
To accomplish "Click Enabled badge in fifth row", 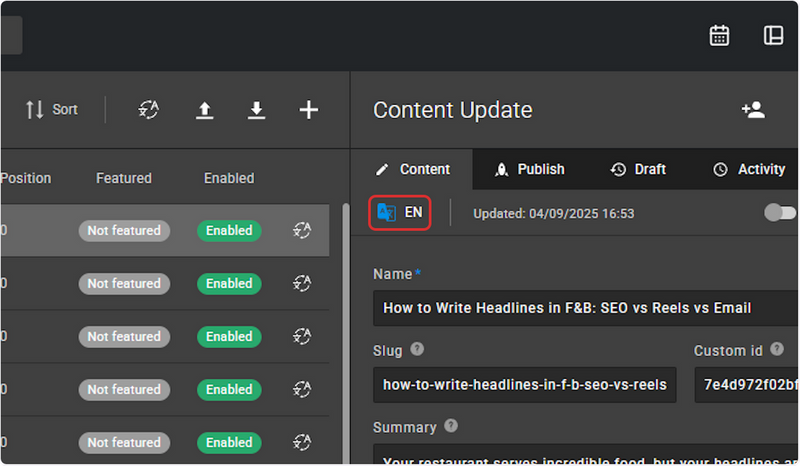I will click(229, 443).
